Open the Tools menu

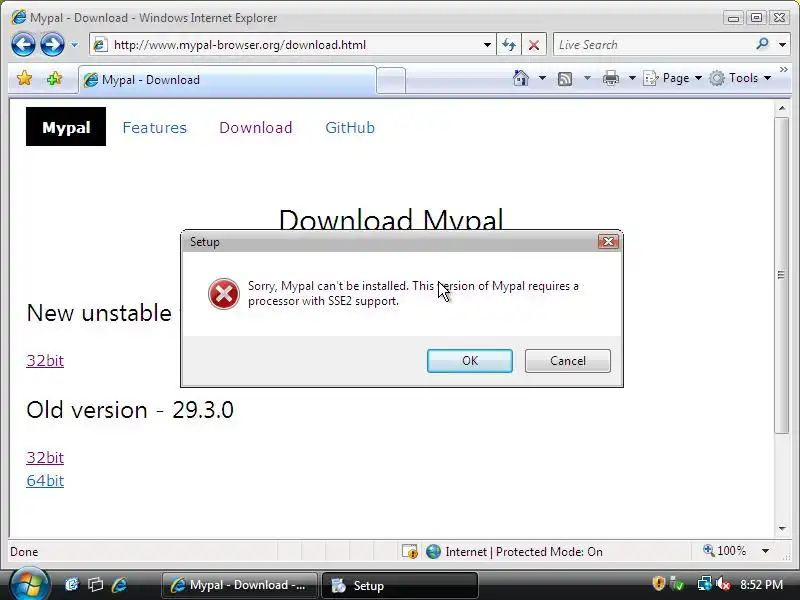point(740,78)
